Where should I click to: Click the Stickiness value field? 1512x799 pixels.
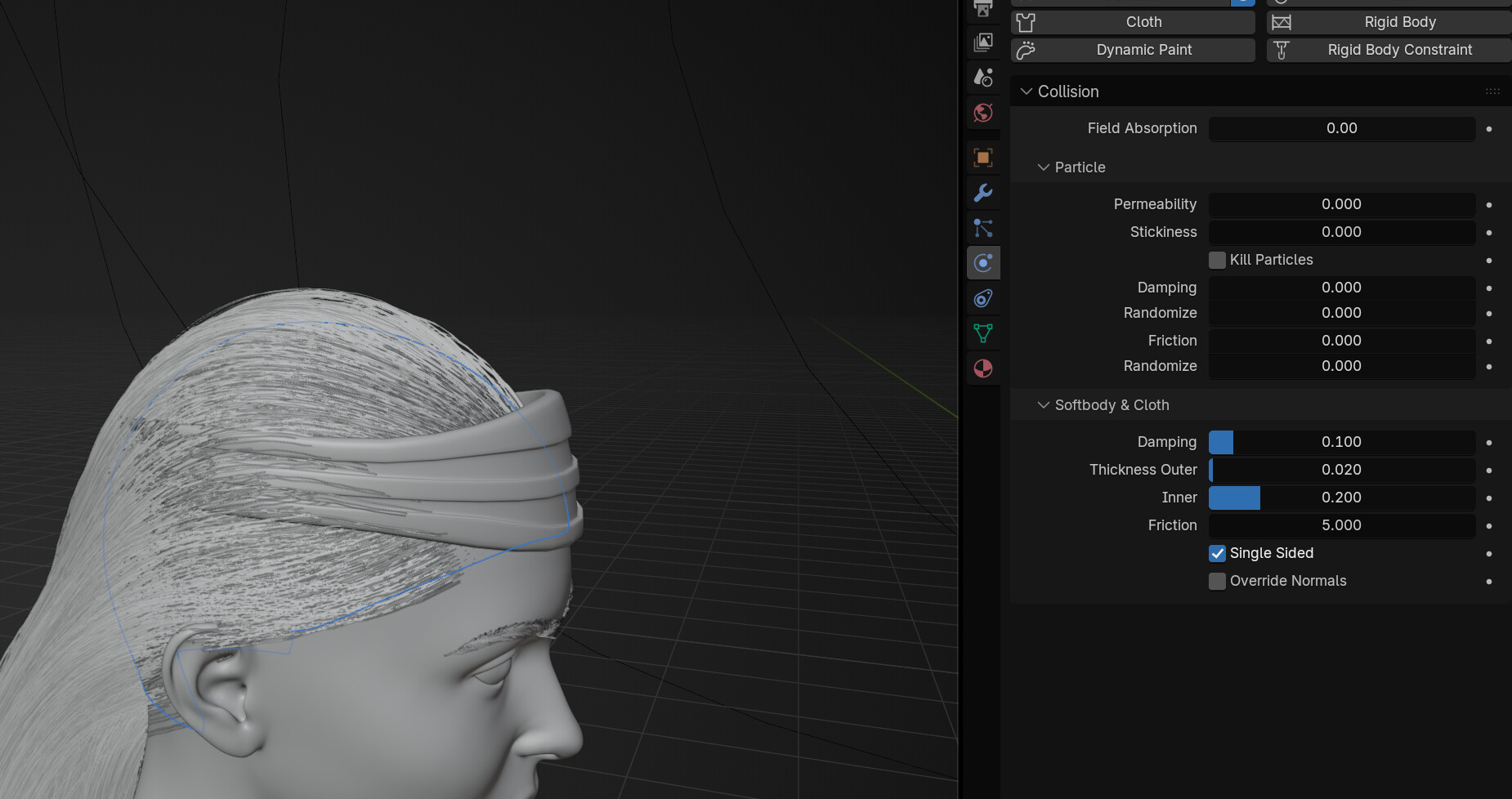pyautogui.click(x=1342, y=232)
